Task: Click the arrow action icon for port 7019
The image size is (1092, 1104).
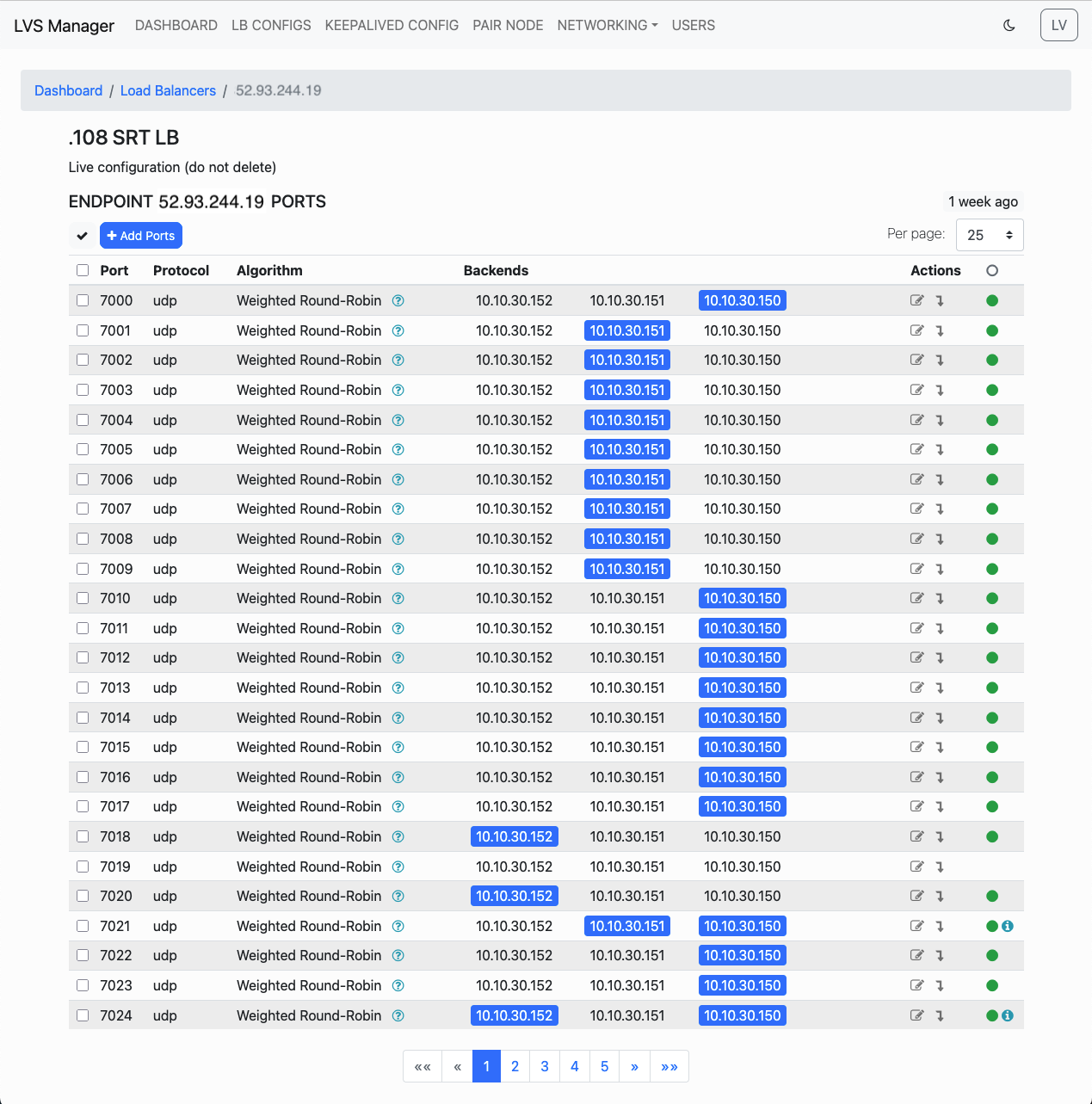Action: [x=940, y=867]
